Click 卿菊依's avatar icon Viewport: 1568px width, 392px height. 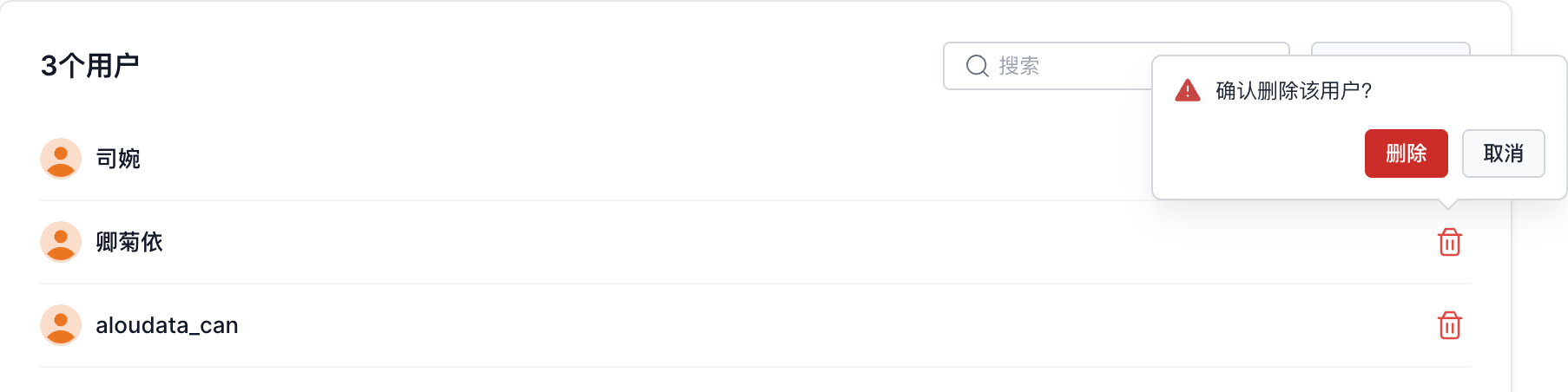point(61,242)
